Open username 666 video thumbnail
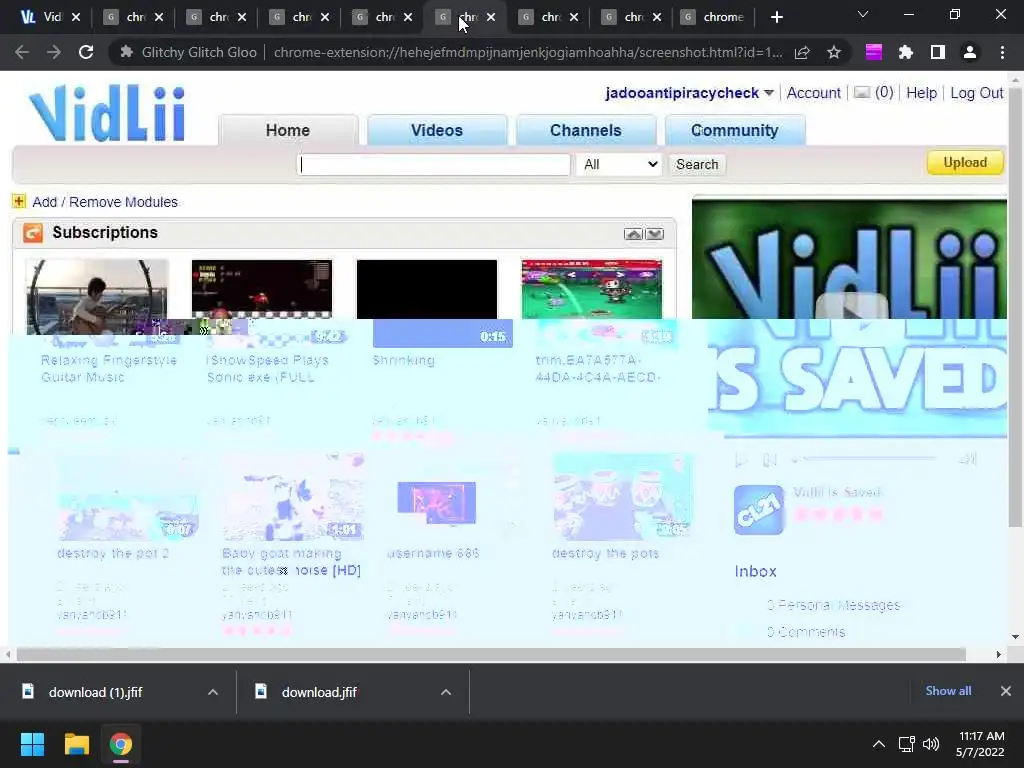 (x=436, y=502)
